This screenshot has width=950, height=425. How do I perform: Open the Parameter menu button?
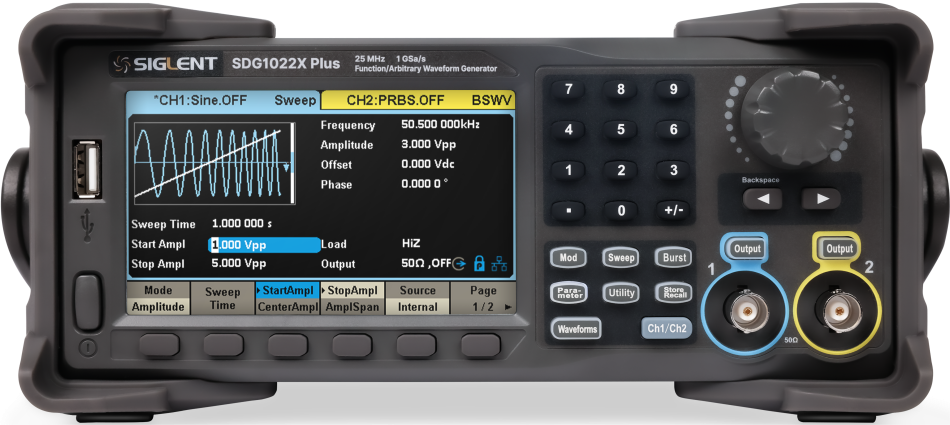[x=568, y=293]
